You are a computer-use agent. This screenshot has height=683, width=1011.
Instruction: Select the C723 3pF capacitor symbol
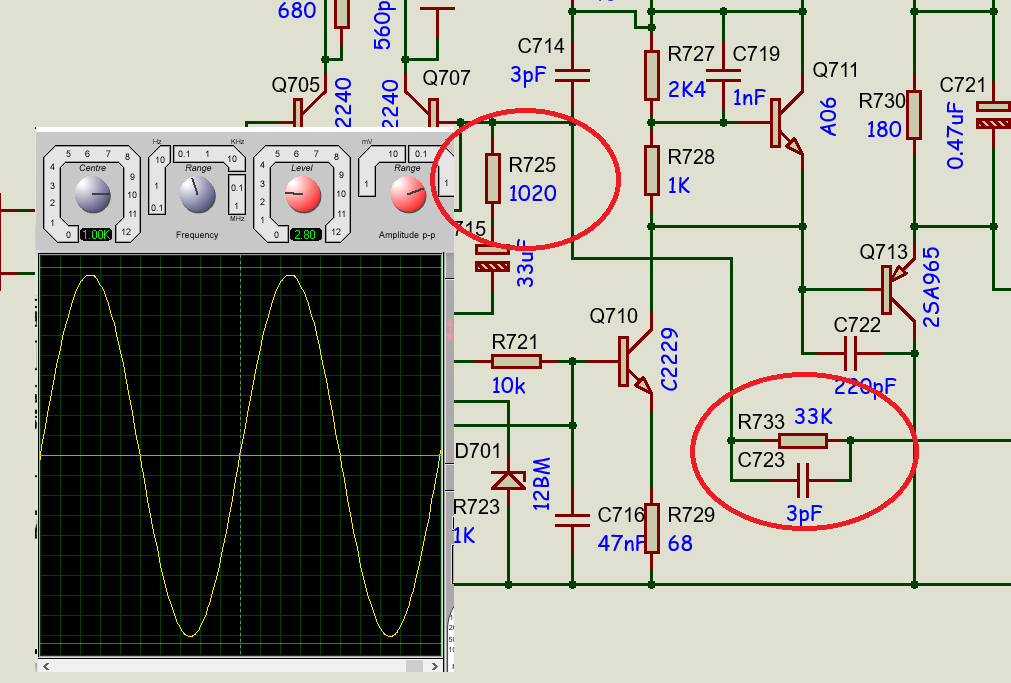[x=803, y=480]
